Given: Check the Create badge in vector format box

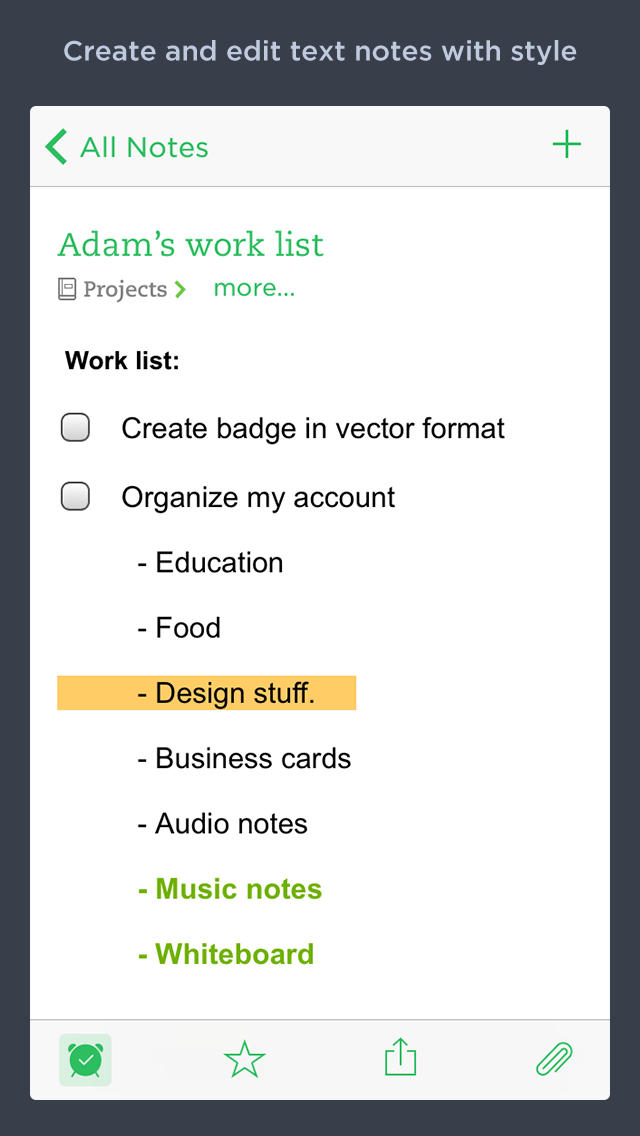Looking at the screenshot, I should (x=76, y=429).
